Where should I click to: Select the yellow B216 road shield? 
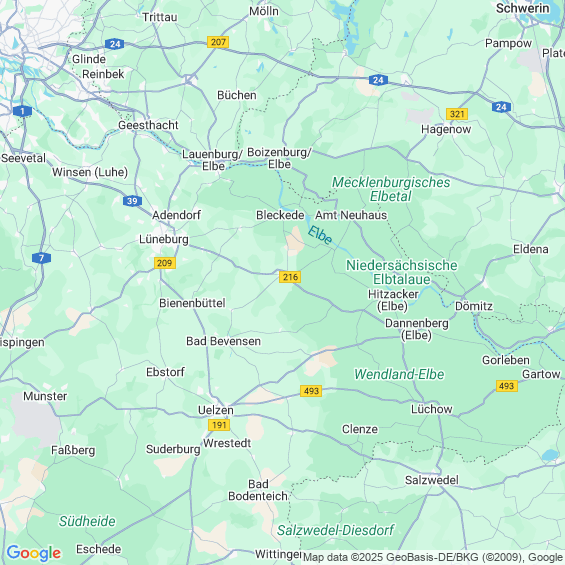(290, 277)
